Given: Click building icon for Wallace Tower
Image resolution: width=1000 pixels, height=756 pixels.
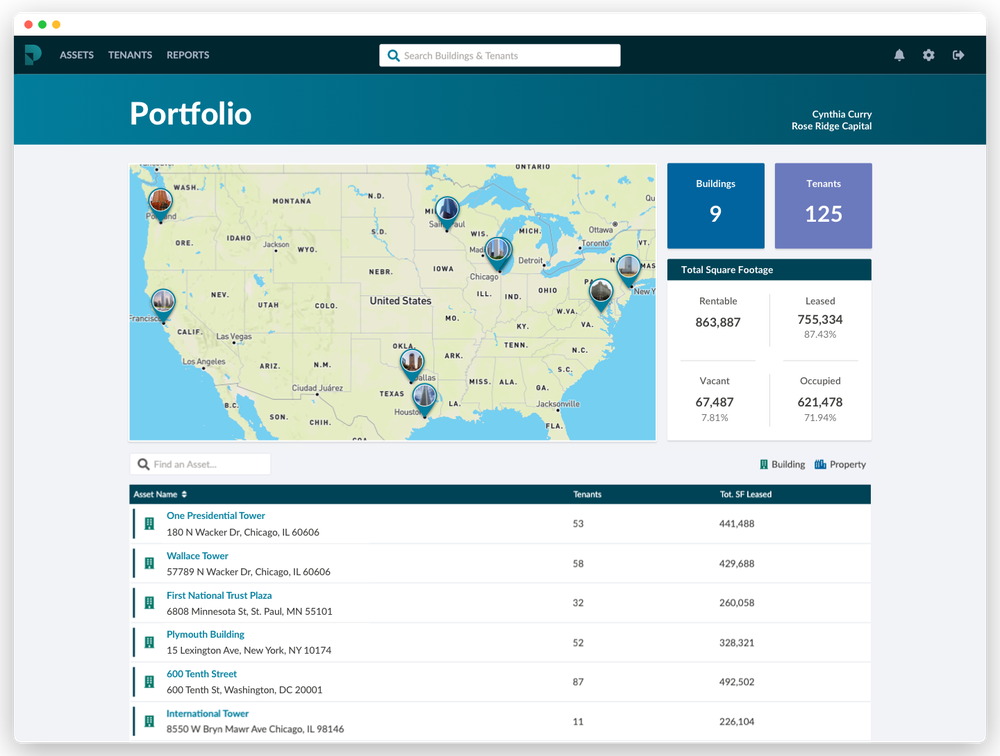Looking at the screenshot, I should (x=149, y=563).
